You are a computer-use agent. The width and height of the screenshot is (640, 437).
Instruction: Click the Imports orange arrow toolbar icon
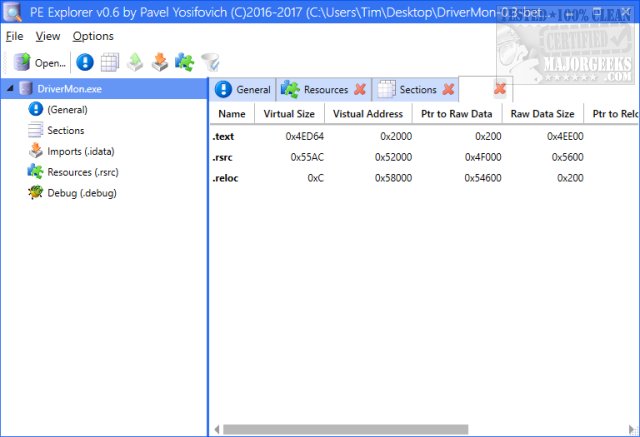point(160,62)
